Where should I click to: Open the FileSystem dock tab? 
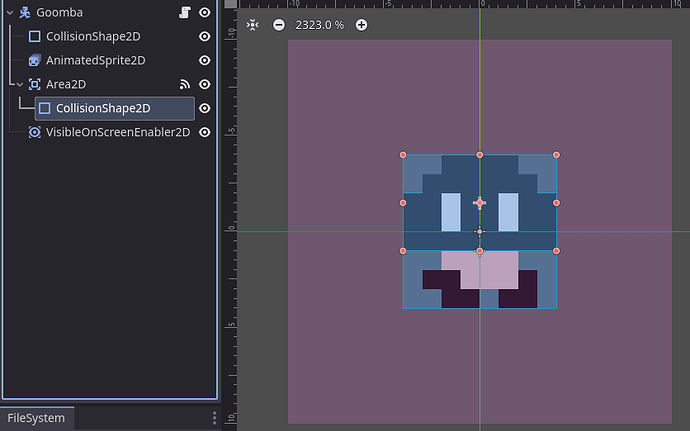36,418
